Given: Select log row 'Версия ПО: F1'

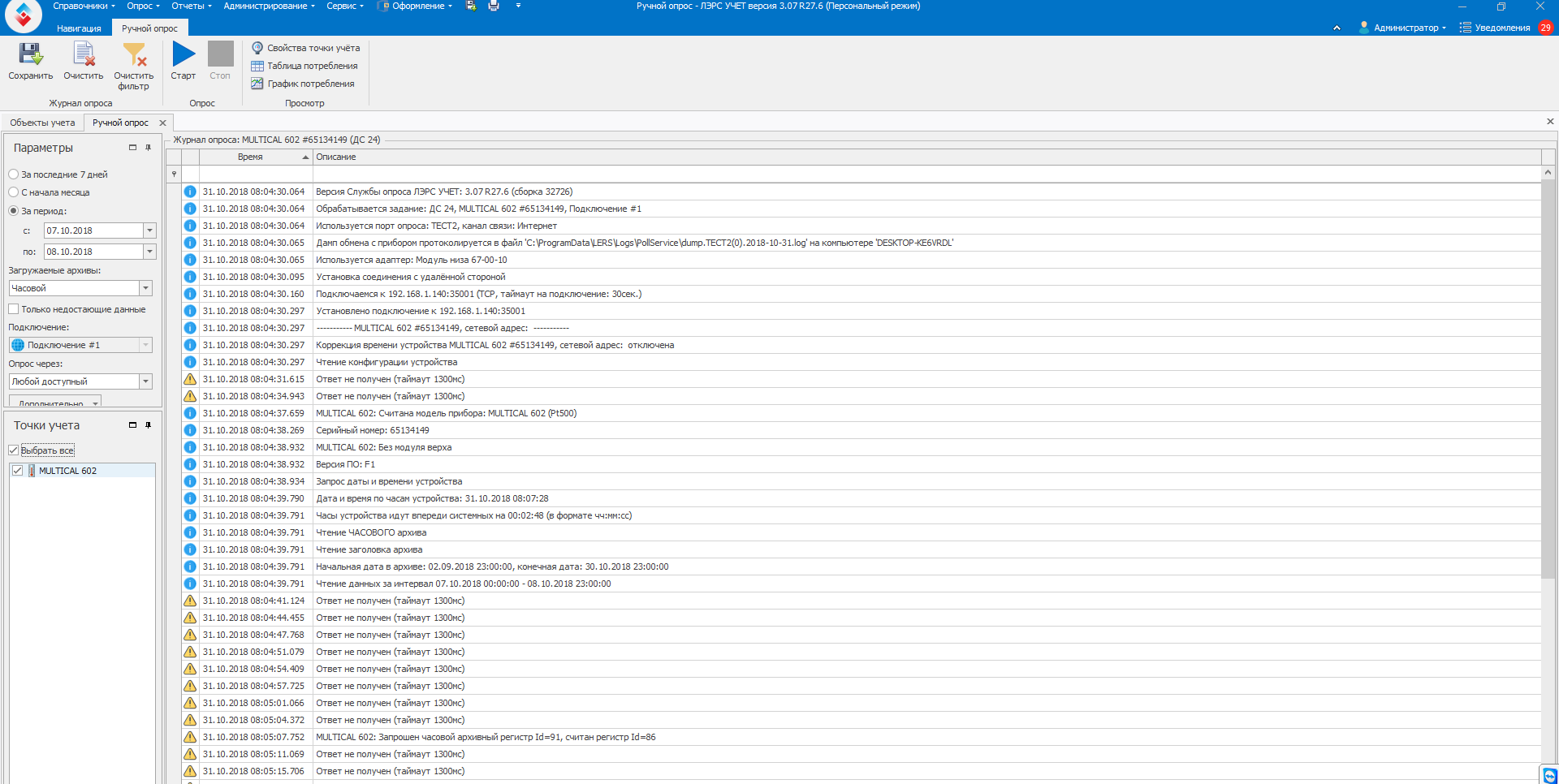Looking at the screenshot, I should point(862,464).
